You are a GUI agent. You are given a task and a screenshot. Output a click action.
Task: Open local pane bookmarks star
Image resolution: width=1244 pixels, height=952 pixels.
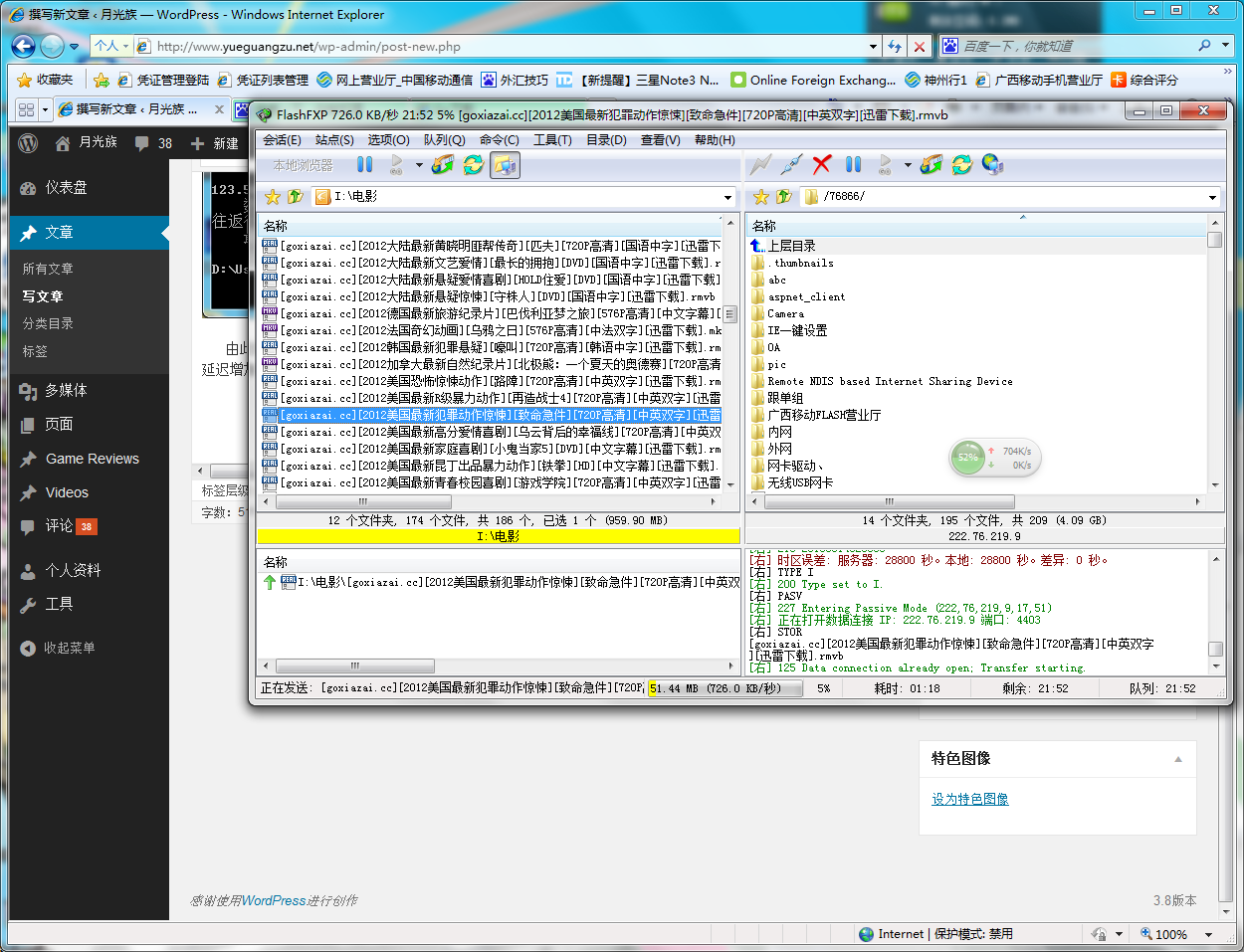tap(273, 197)
